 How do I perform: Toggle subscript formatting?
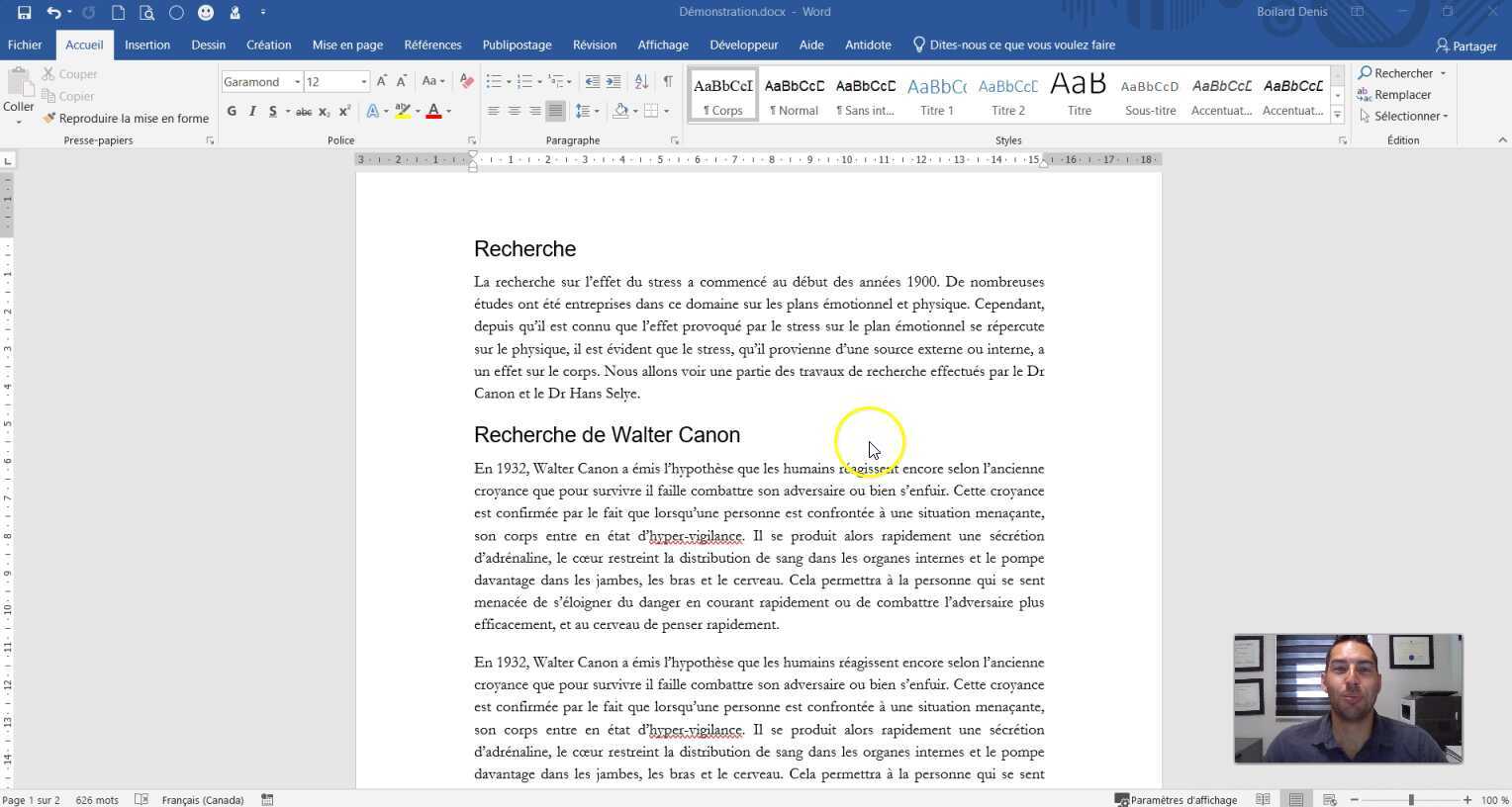pyautogui.click(x=324, y=111)
